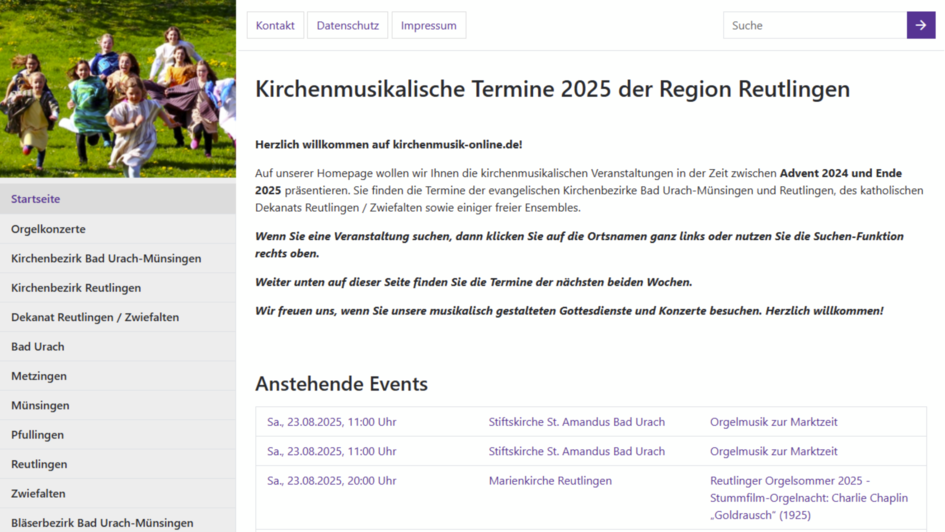Click bold text 'Advent 2024 und Ende 2025'

[x=579, y=181]
